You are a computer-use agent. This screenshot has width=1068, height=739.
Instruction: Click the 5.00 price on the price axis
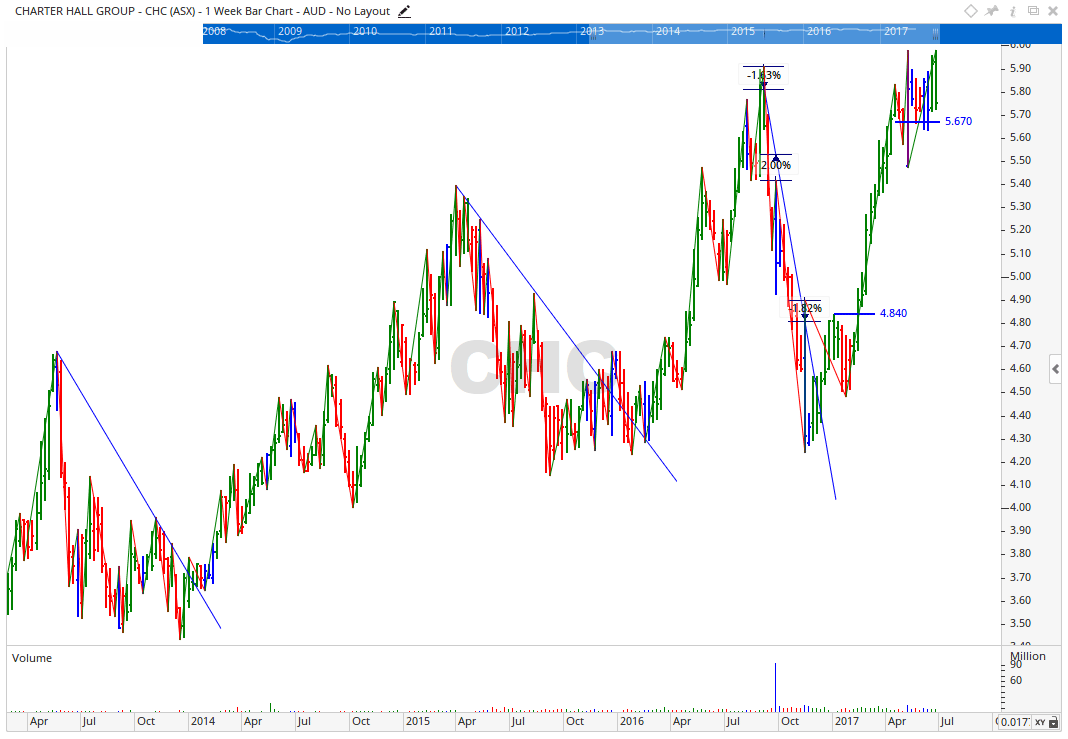point(1020,276)
